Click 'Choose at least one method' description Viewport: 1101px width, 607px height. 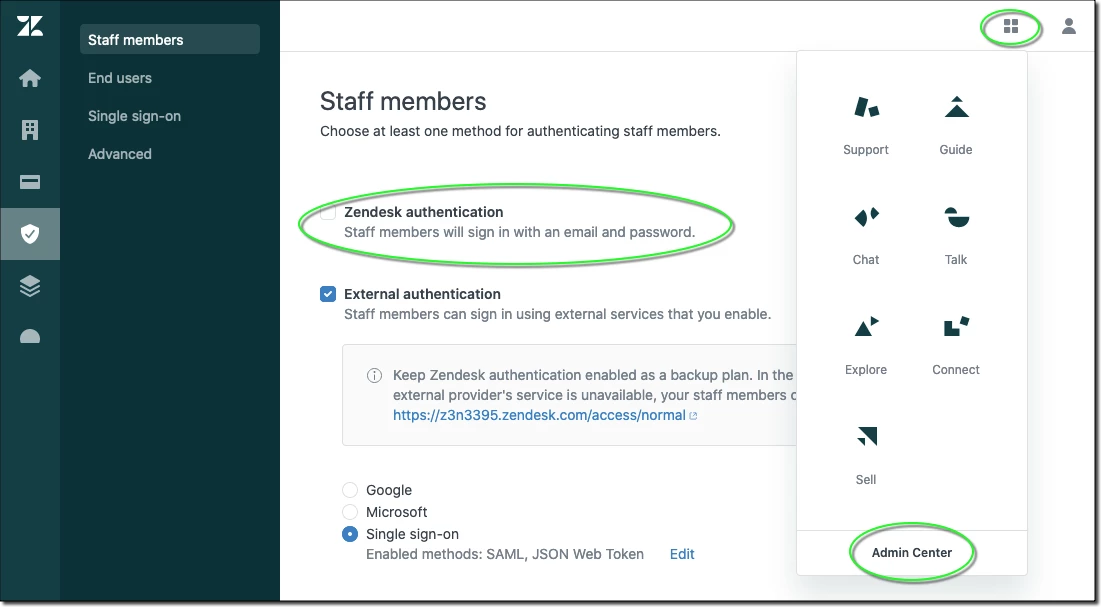(x=520, y=131)
